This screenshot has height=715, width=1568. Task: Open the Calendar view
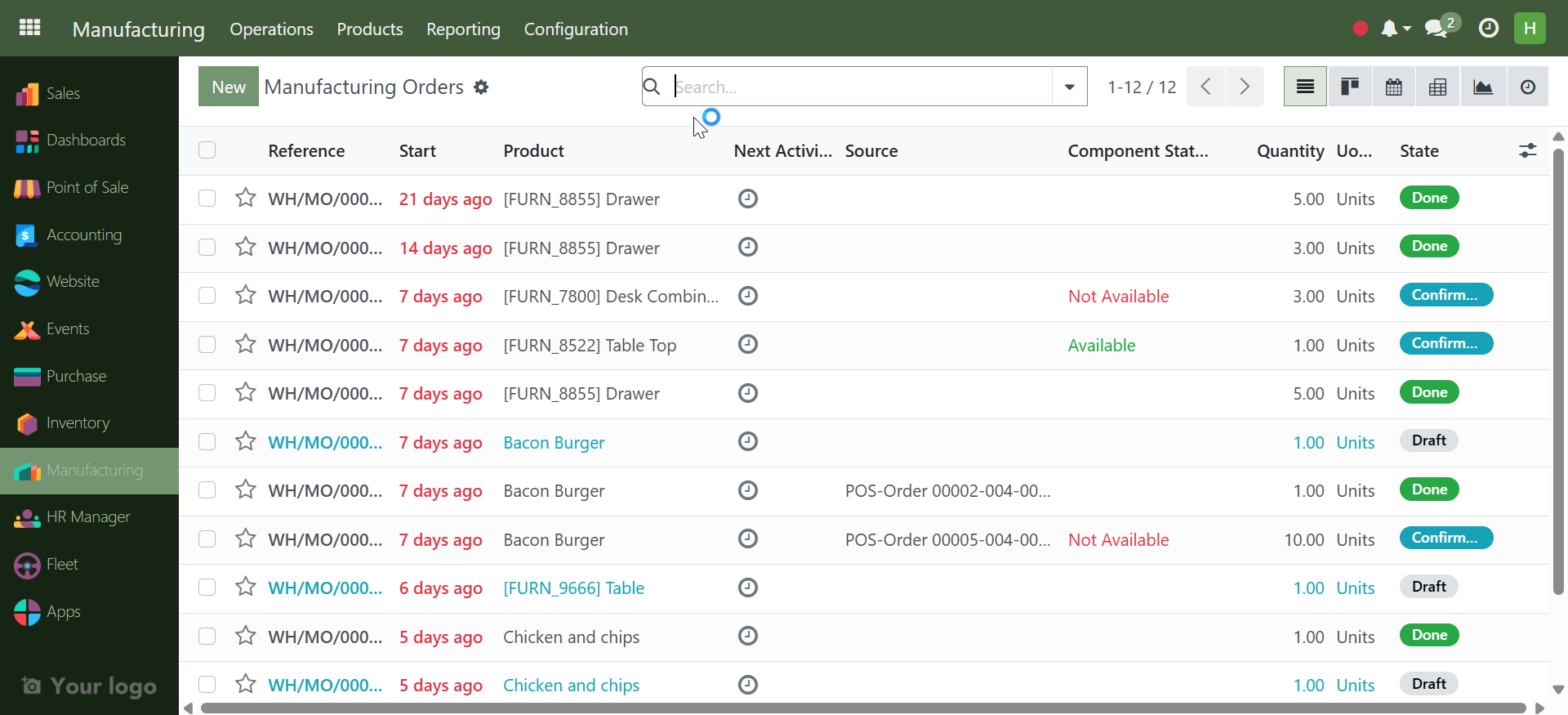click(1394, 87)
